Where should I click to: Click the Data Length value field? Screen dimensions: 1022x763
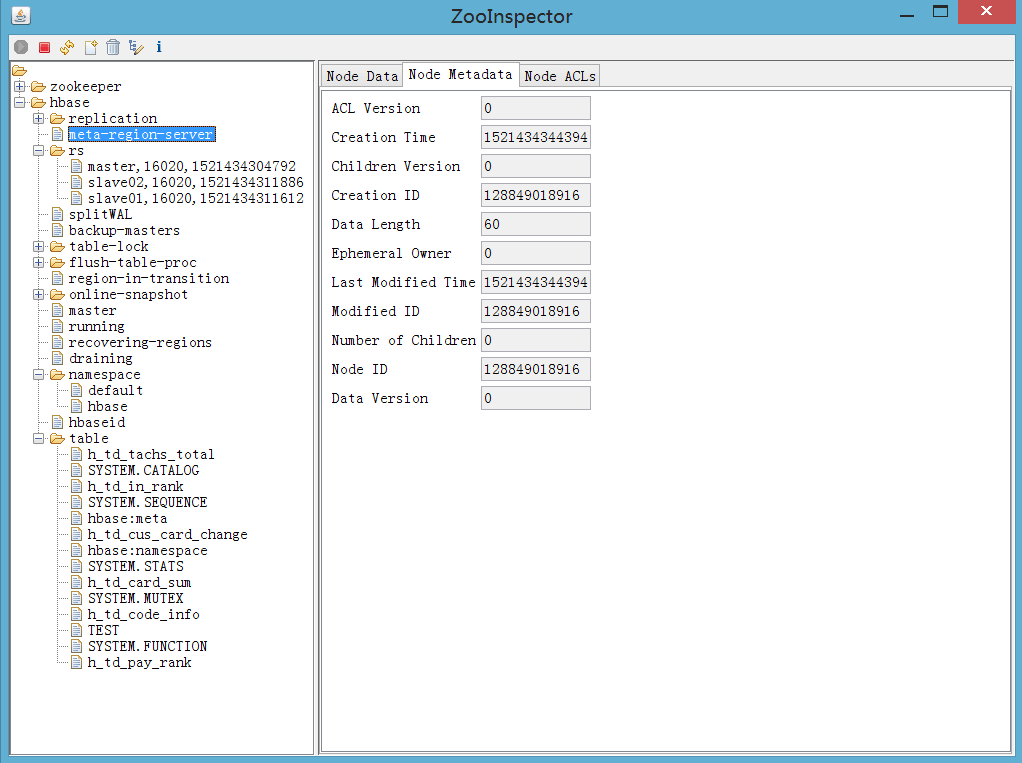(536, 224)
